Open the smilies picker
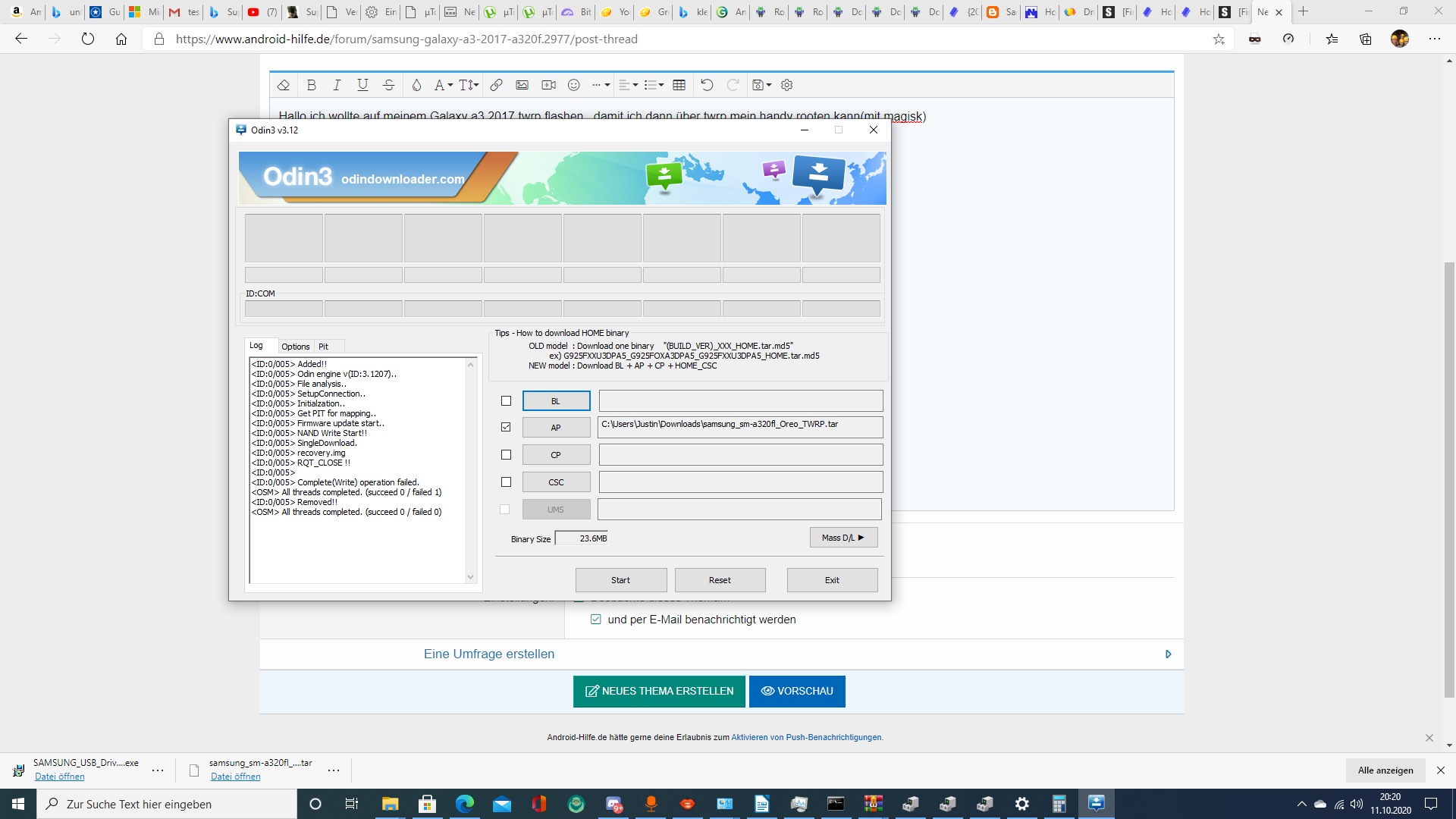 (574, 85)
